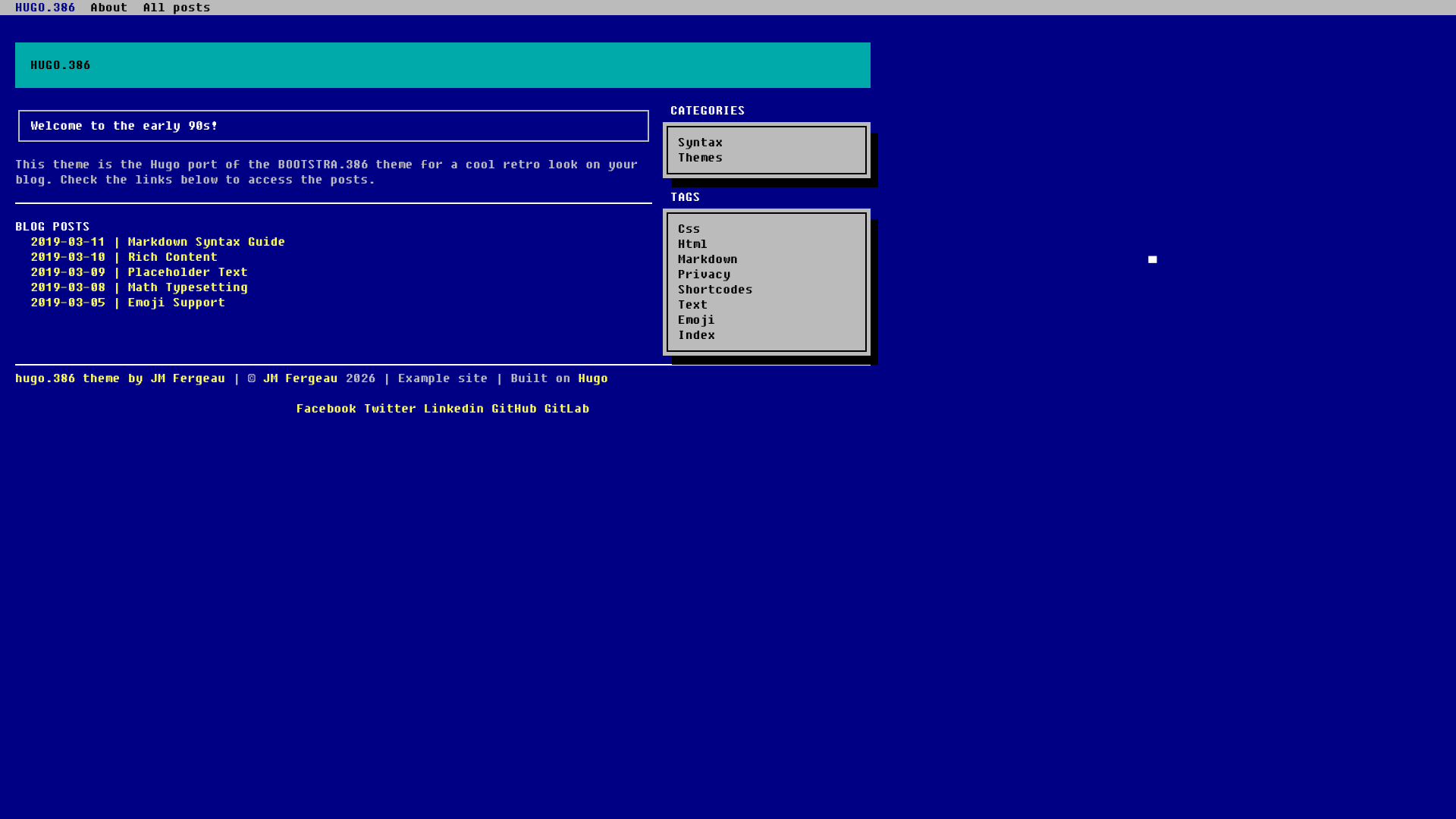Viewport: 1456px width, 819px height.
Task: Click the HUGO.386 brand link in navbar
Action: click(45, 8)
